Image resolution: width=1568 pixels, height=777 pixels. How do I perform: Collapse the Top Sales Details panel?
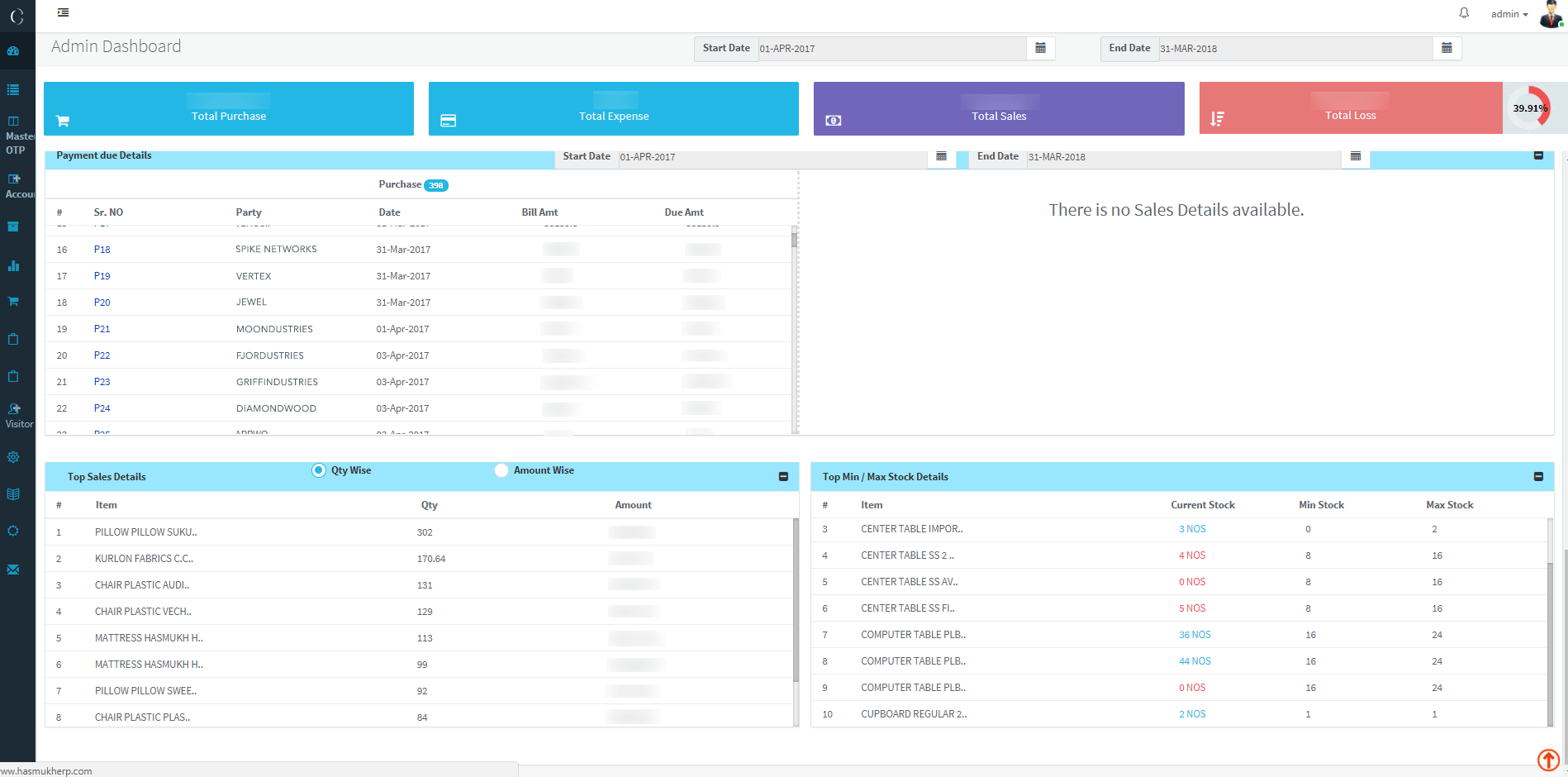(783, 477)
